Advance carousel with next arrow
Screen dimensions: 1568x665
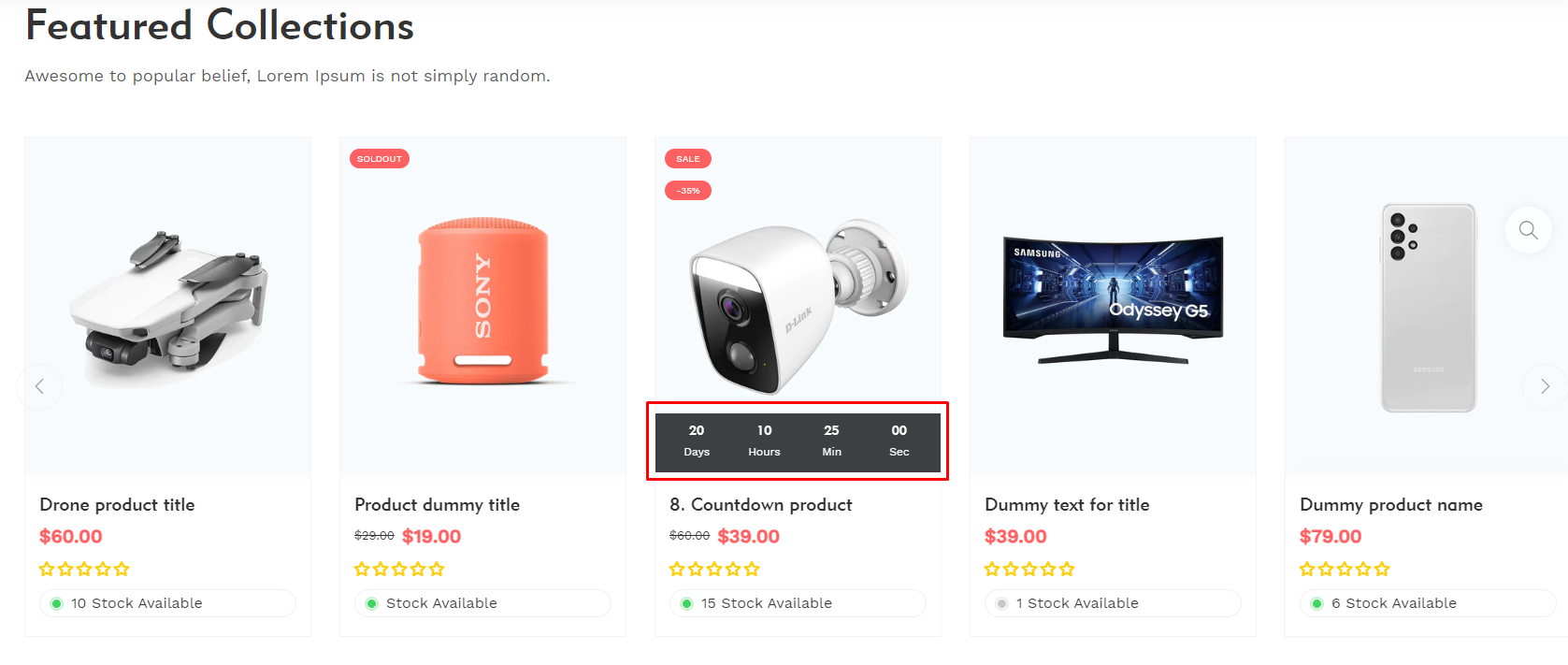click(x=1545, y=386)
